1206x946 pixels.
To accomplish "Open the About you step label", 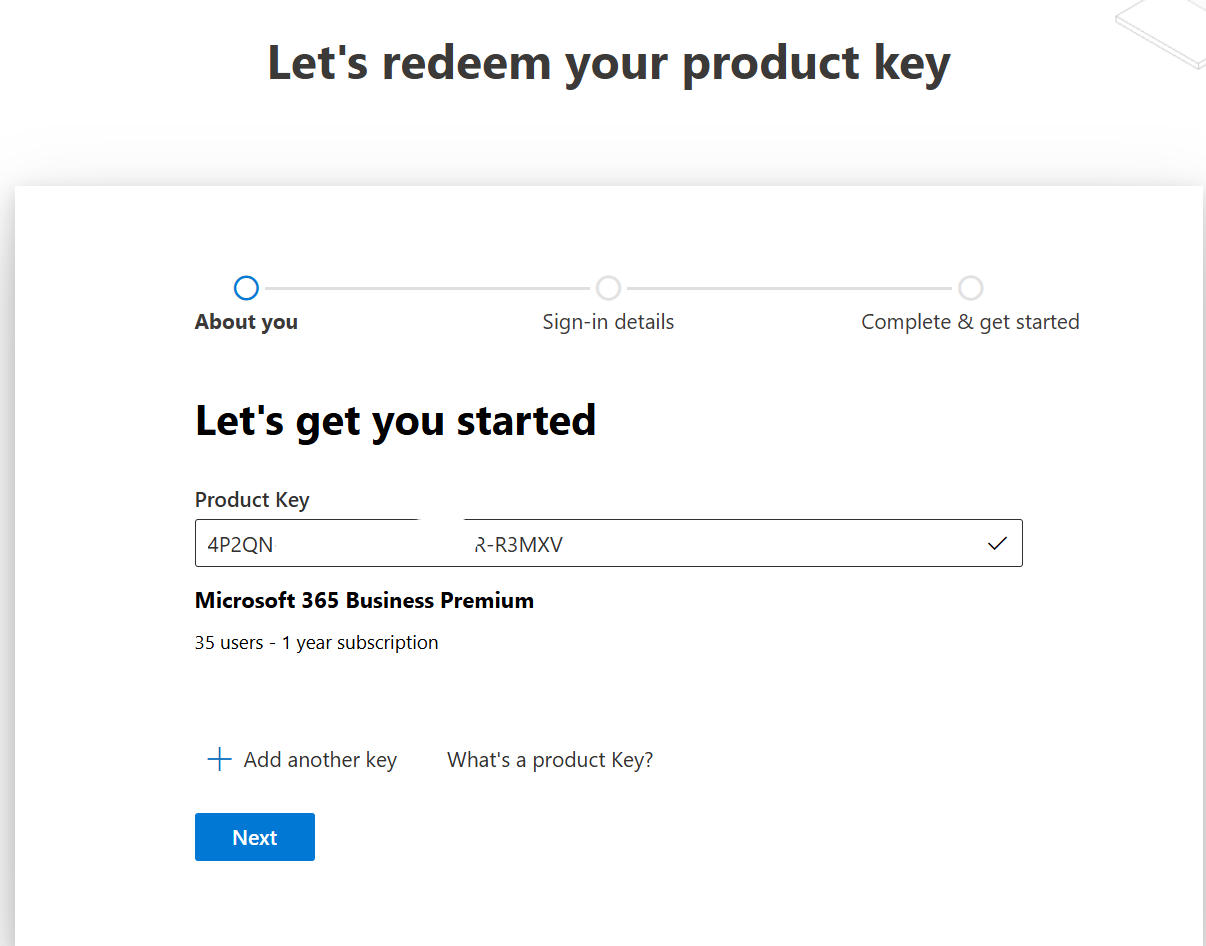I will (x=246, y=322).
